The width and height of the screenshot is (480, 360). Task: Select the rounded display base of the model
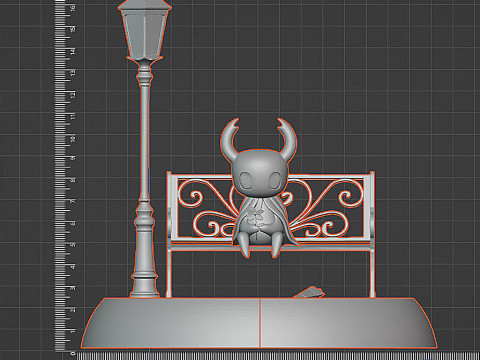tap(259, 323)
